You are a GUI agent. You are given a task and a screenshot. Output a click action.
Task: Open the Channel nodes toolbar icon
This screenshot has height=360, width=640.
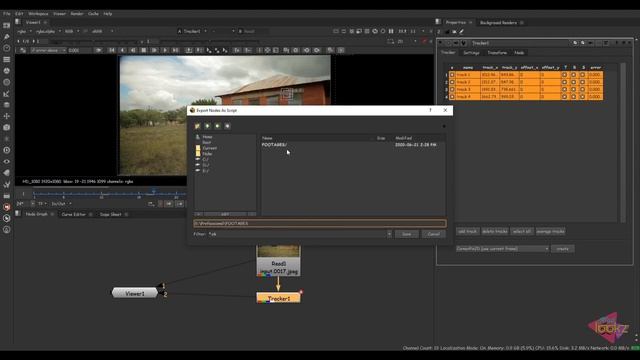(7, 60)
